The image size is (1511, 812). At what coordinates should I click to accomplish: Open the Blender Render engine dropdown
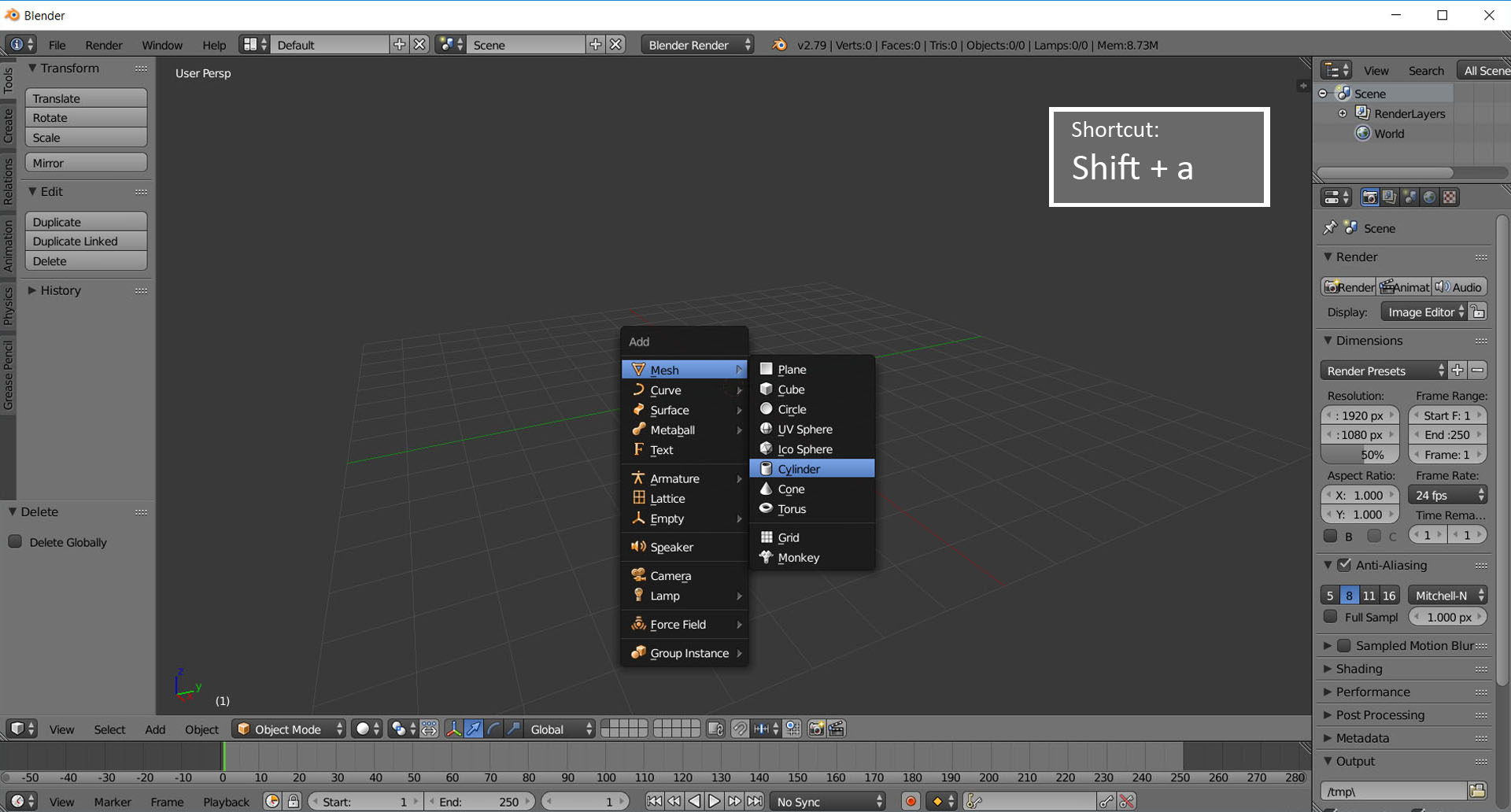(x=697, y=45)
